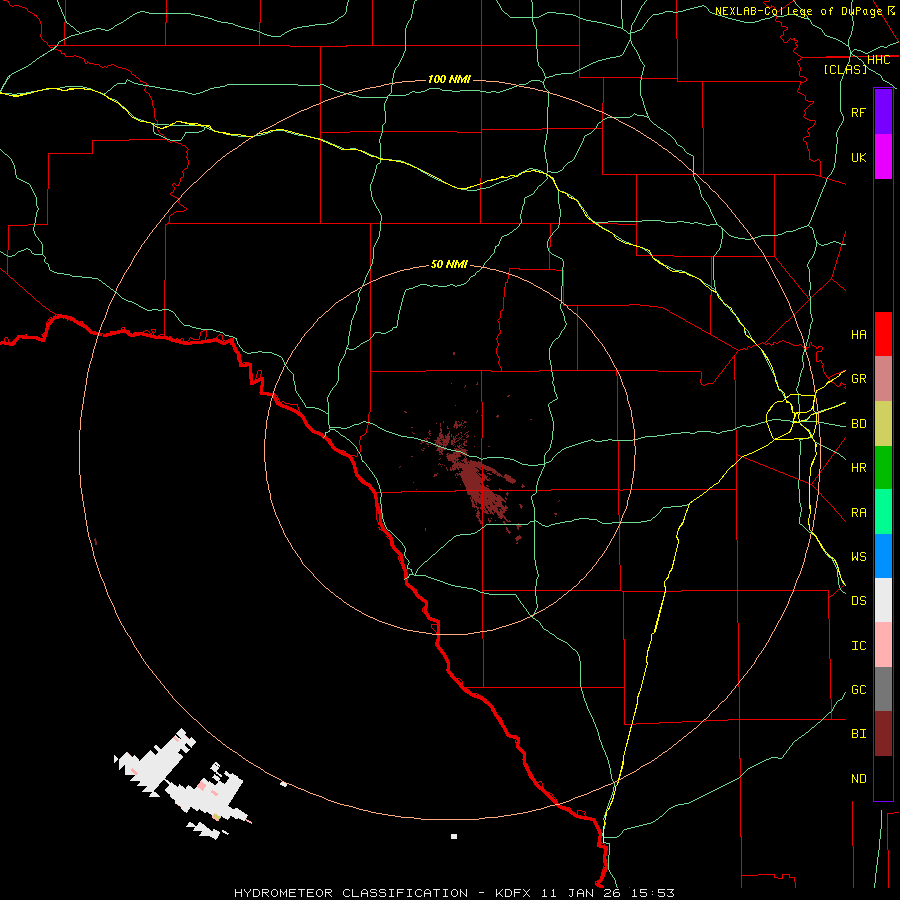Click the IC legend label

pos(858,646)
